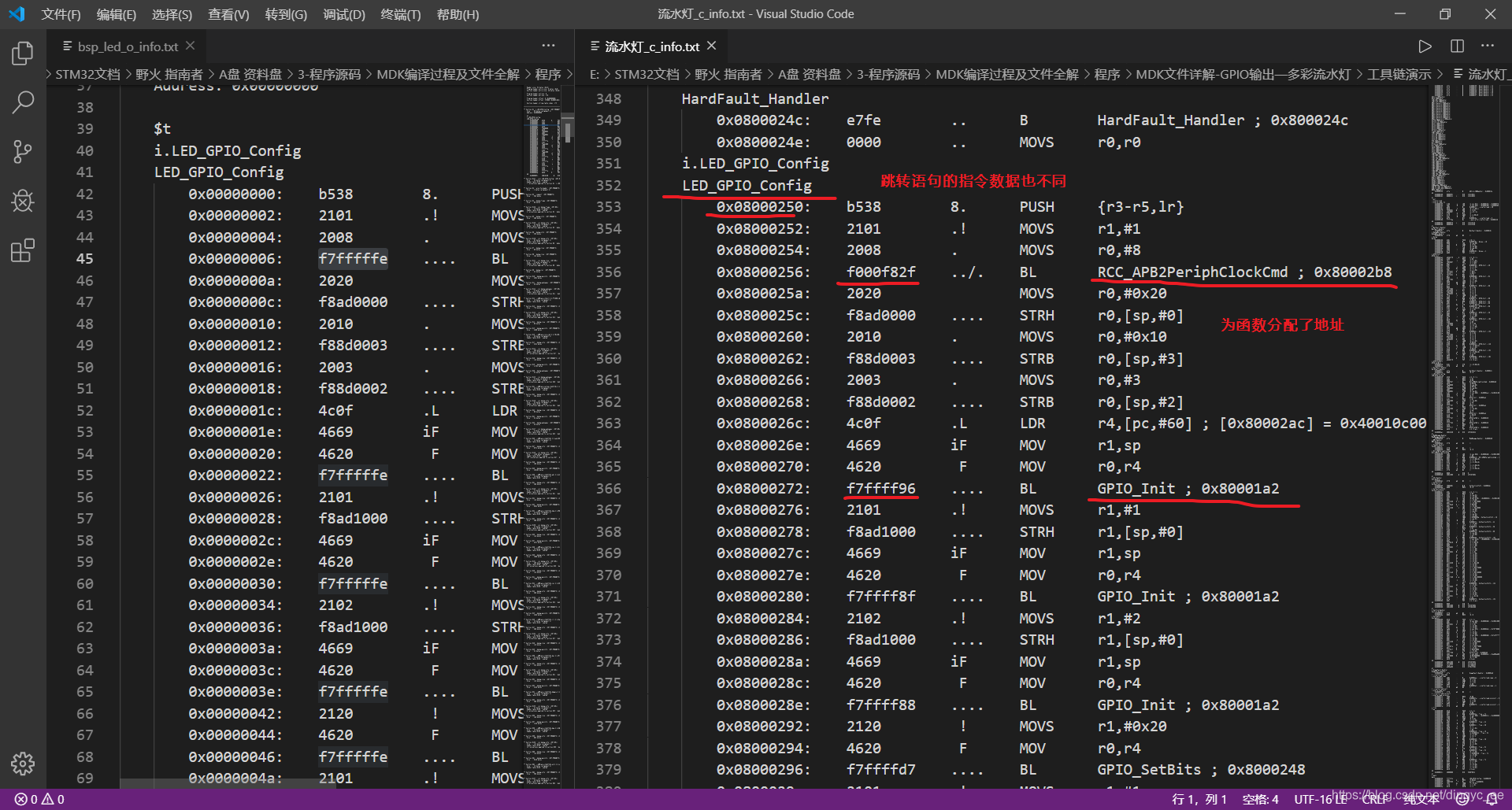Switch to the bsp_led_o_info.txt tab

(128, 46)
